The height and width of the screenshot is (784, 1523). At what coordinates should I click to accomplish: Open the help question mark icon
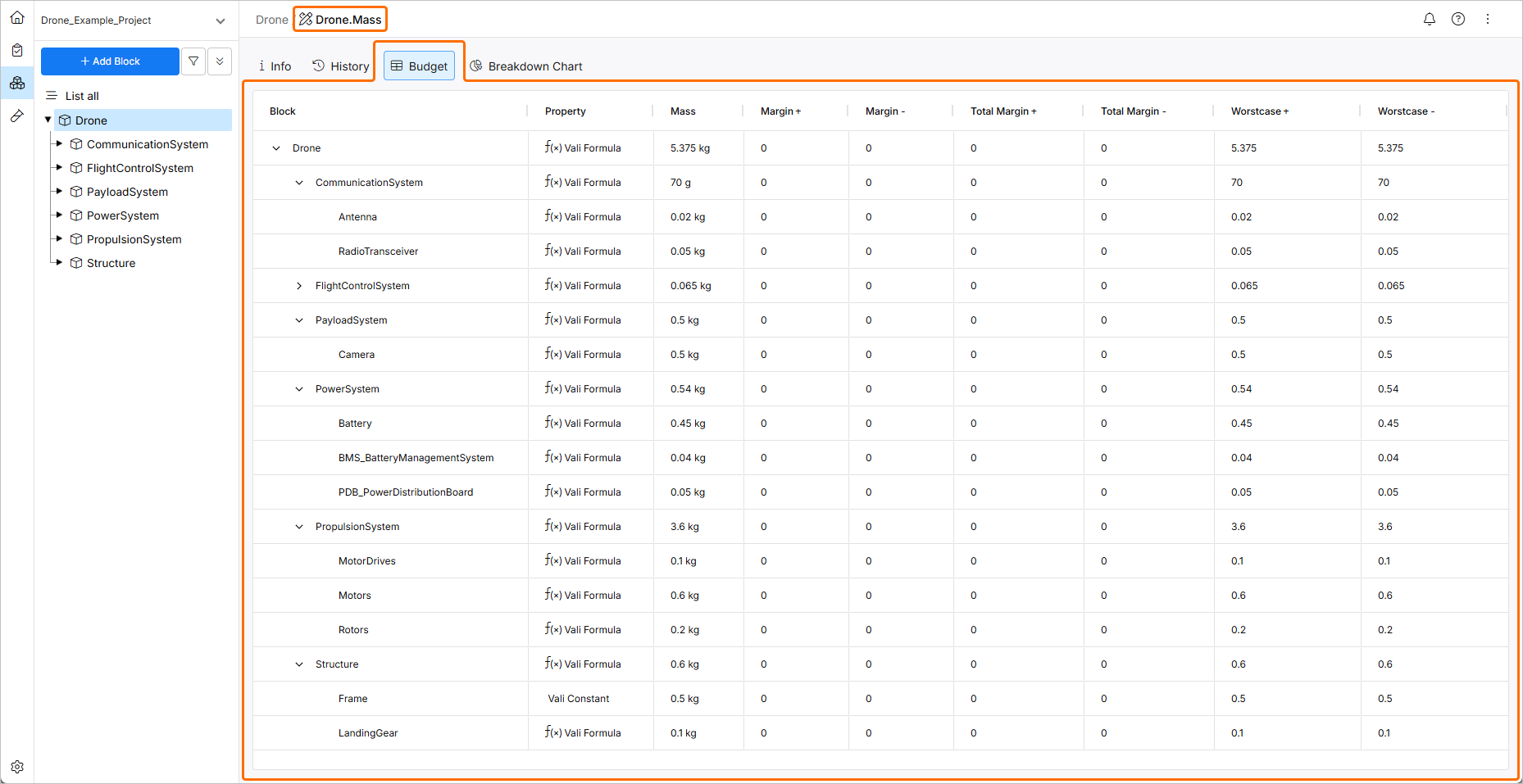click(1458, 19)
